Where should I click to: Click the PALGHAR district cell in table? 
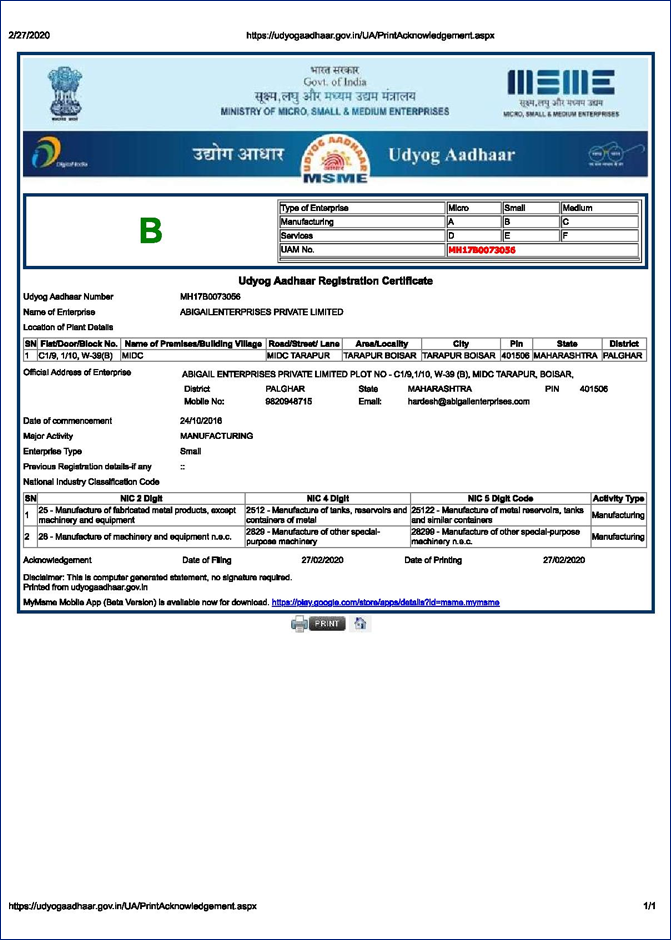[624, 355]
